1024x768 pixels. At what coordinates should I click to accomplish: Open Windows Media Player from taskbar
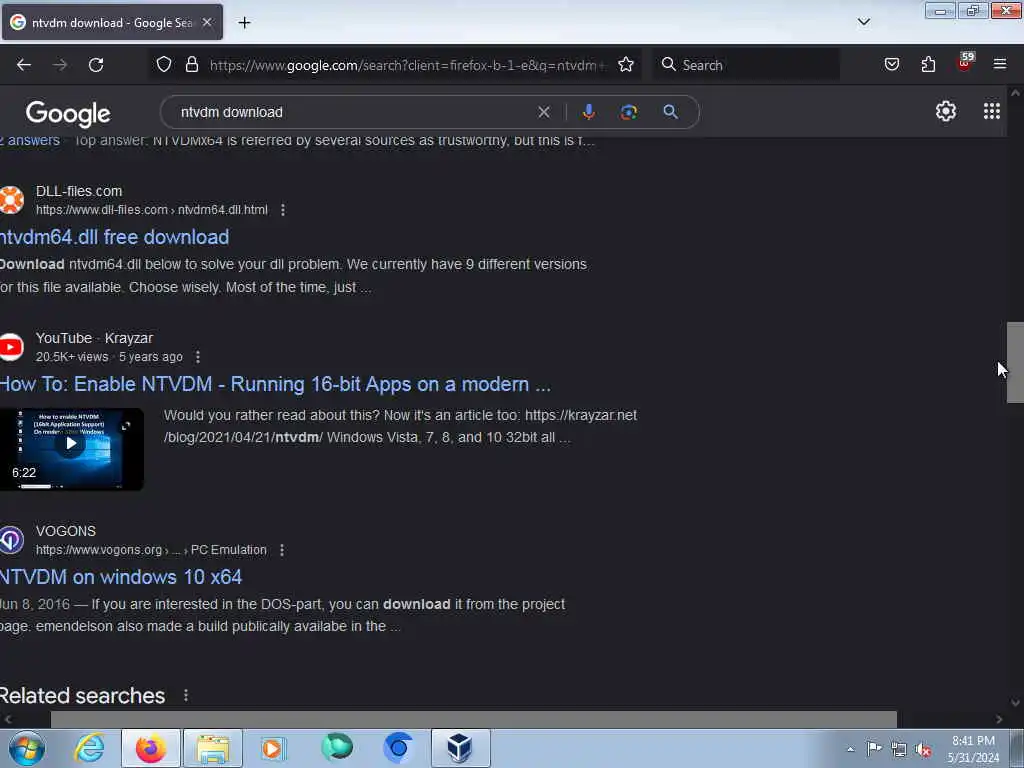click(274, 748)
